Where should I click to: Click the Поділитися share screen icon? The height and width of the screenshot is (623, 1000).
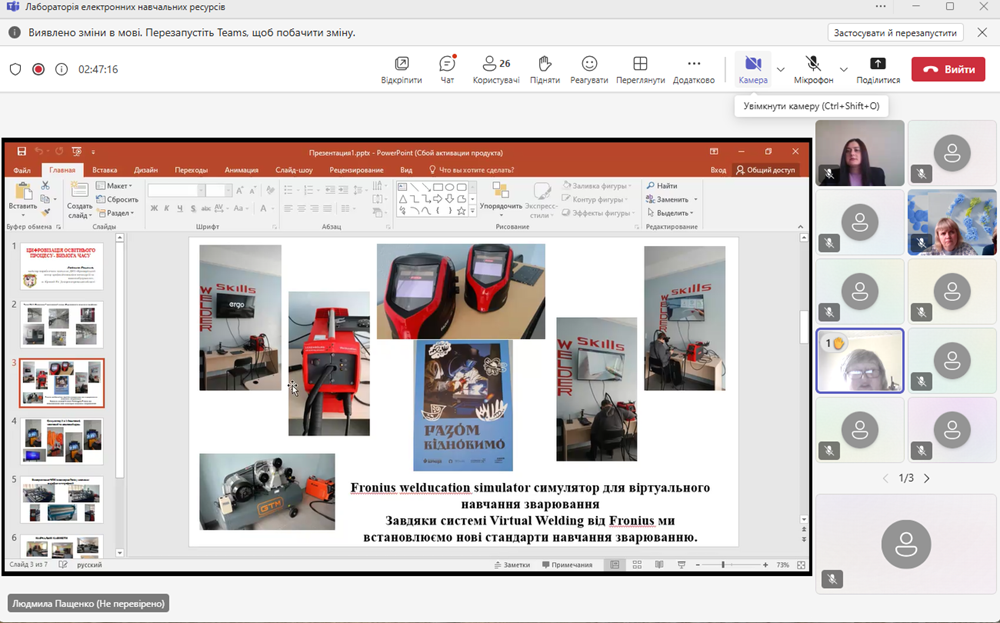[878, 65]
